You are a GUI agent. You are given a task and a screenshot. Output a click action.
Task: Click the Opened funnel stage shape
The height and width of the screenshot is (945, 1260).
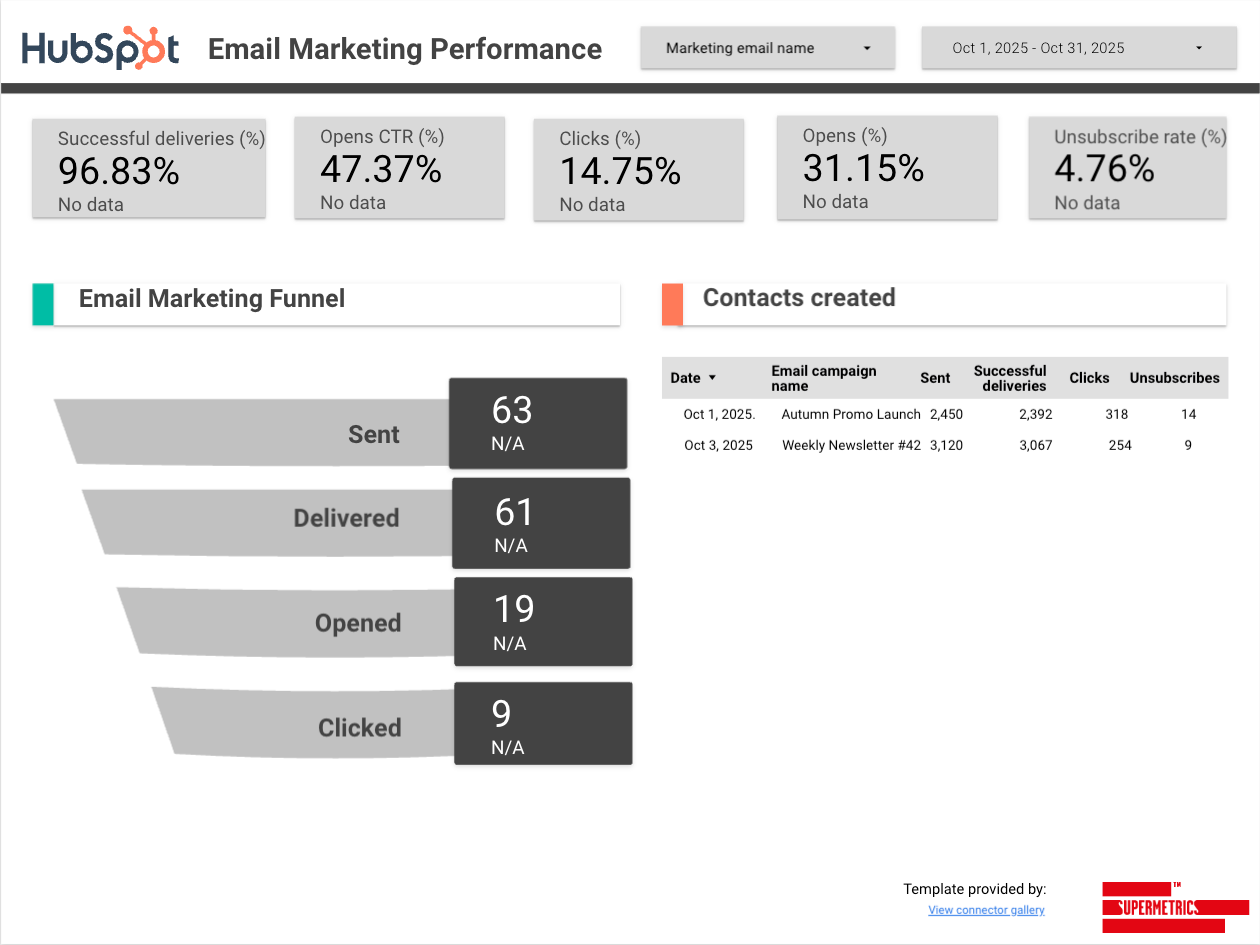coord(290,622)
